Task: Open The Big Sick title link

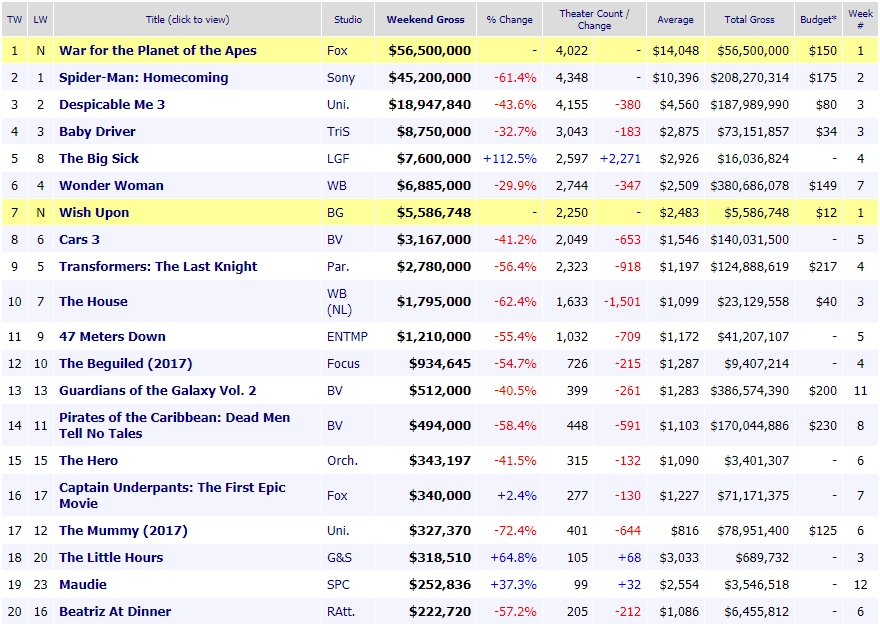Action: pyautogui.click(x=99, y=158)
